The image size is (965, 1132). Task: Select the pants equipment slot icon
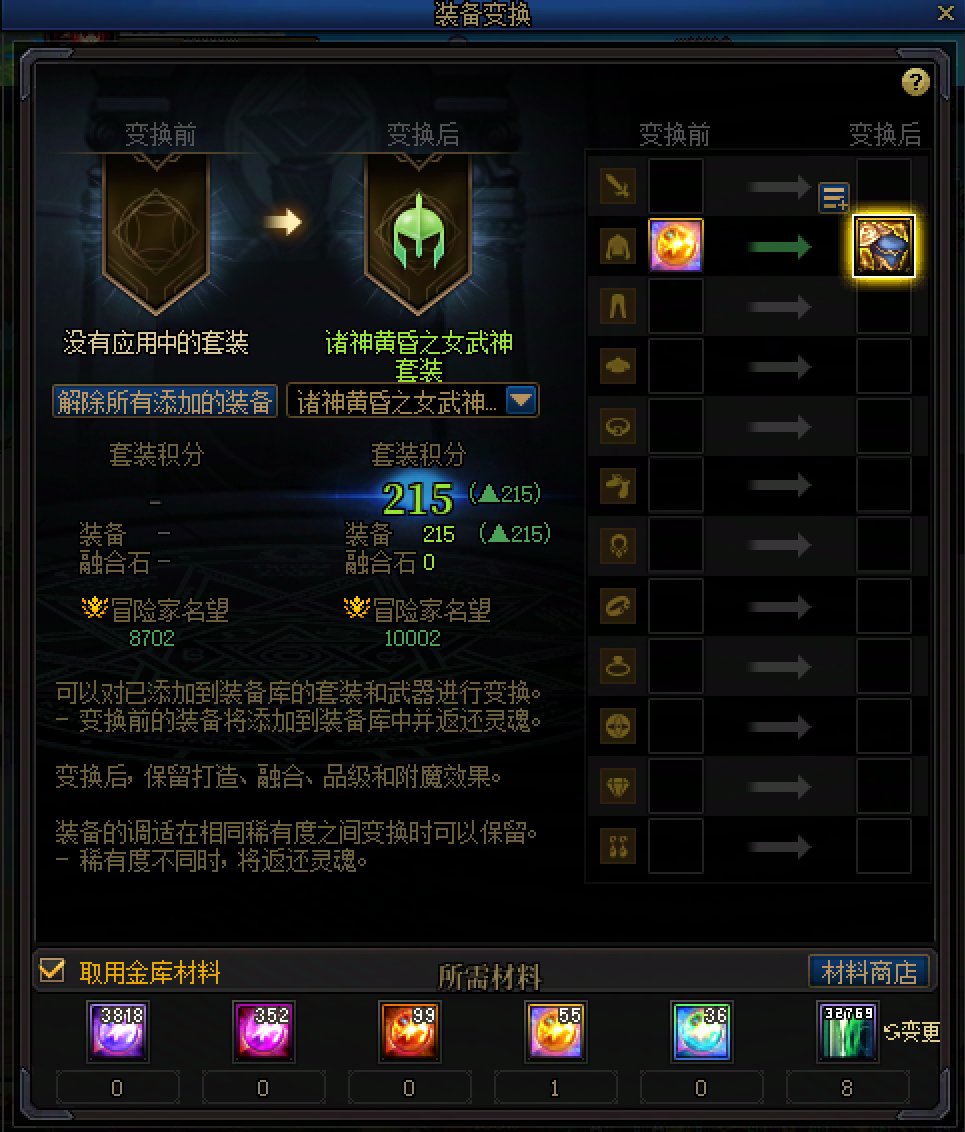pos(618,307)
